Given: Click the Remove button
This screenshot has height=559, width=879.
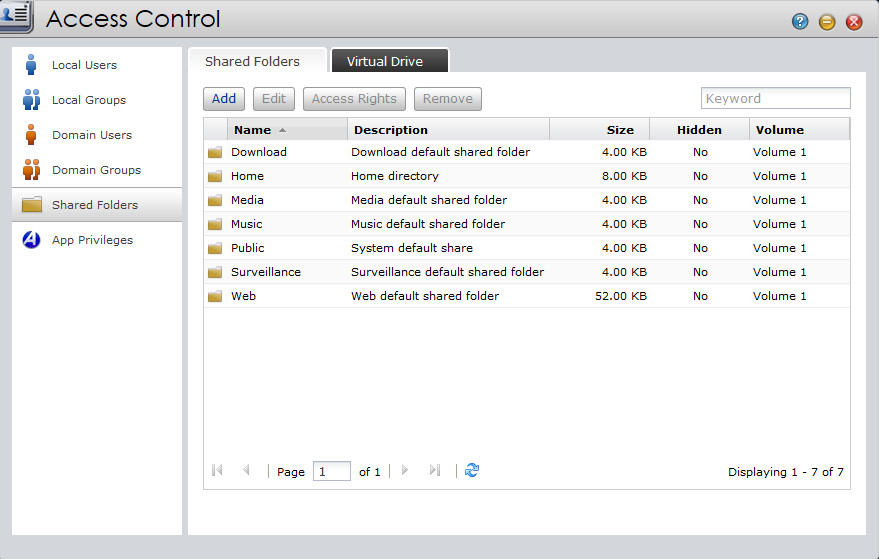Looking at the screenshot, I should 447,99.
